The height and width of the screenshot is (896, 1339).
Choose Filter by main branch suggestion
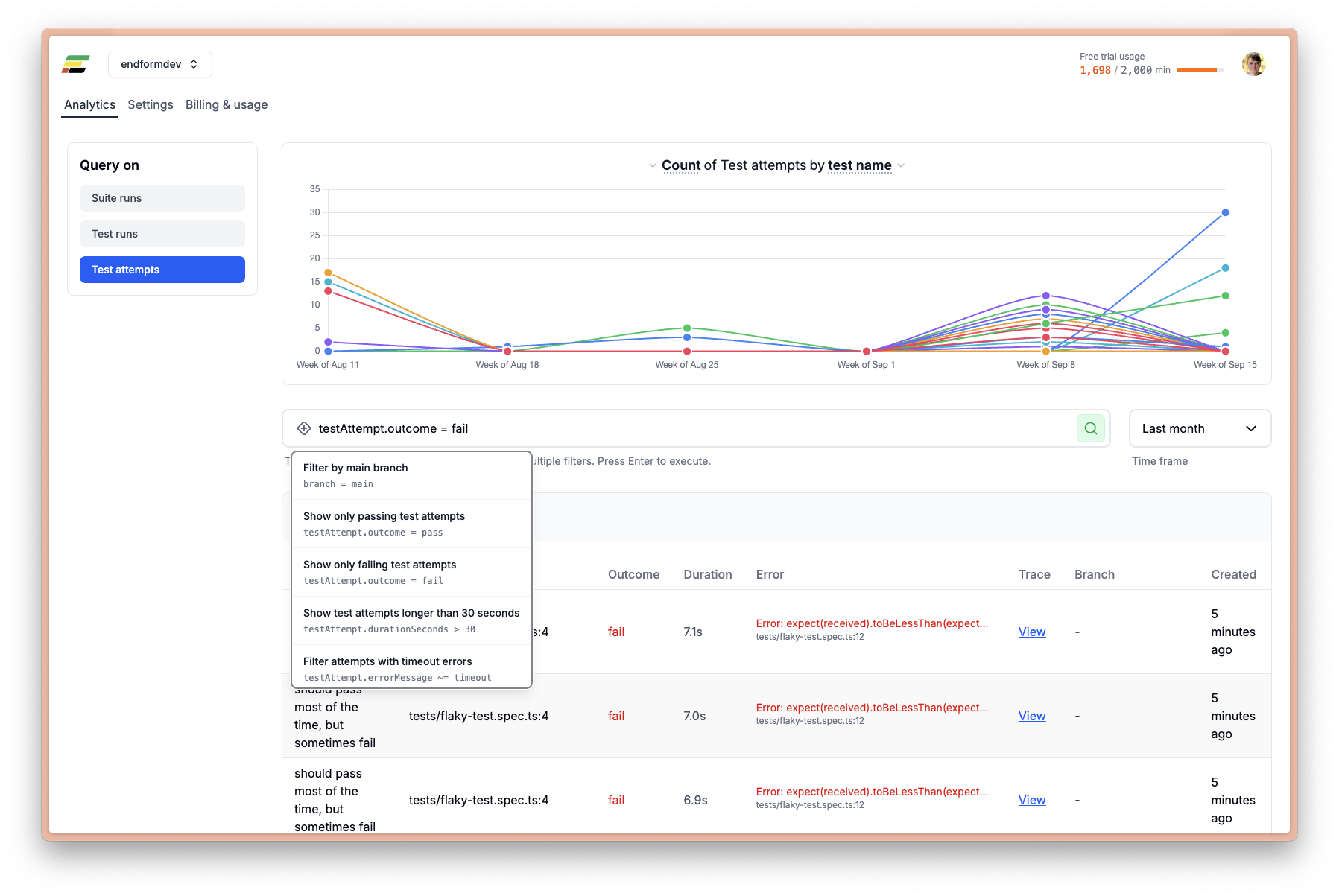[411, 475]
